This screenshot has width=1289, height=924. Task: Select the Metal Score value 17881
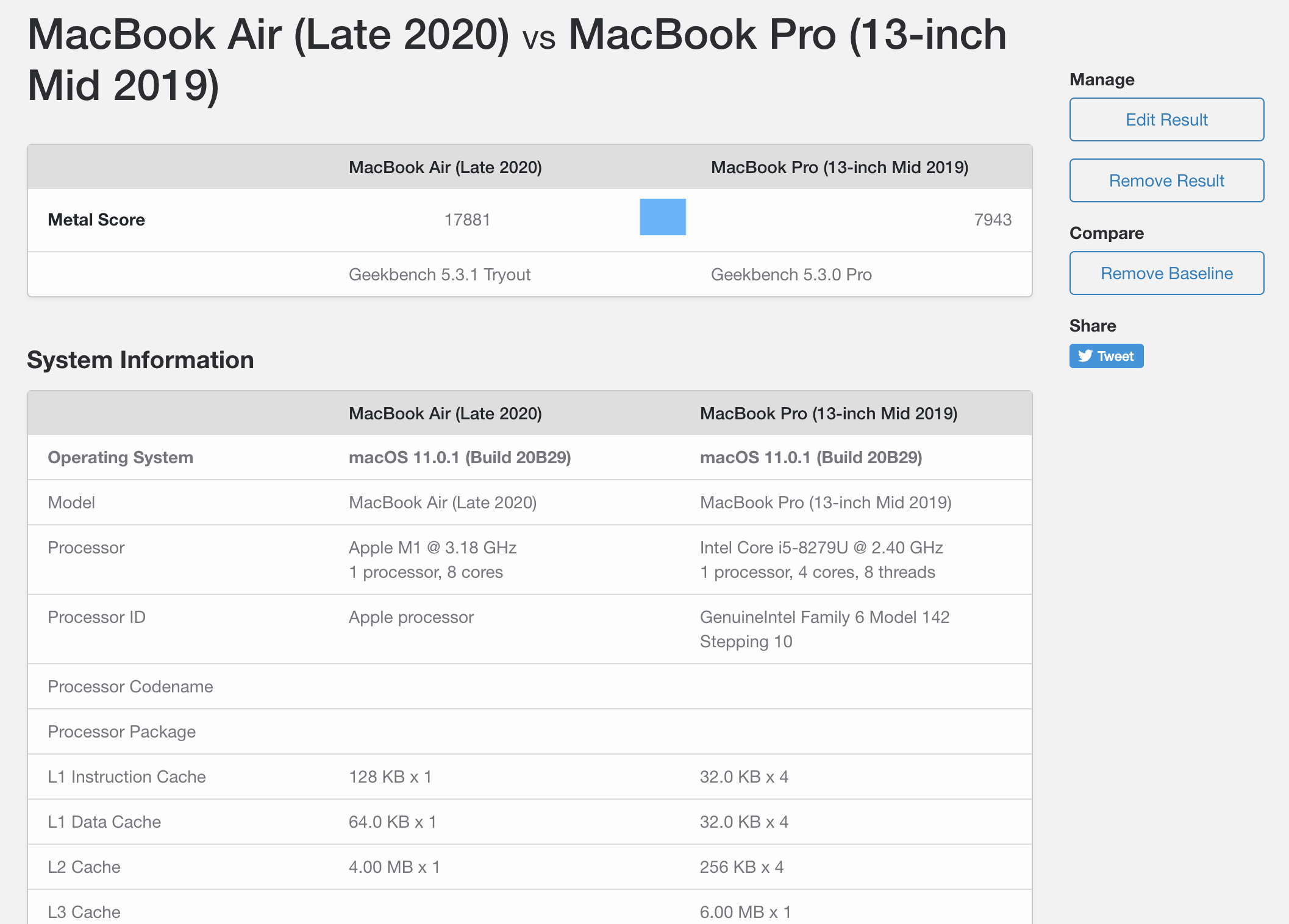pos(467,219)
